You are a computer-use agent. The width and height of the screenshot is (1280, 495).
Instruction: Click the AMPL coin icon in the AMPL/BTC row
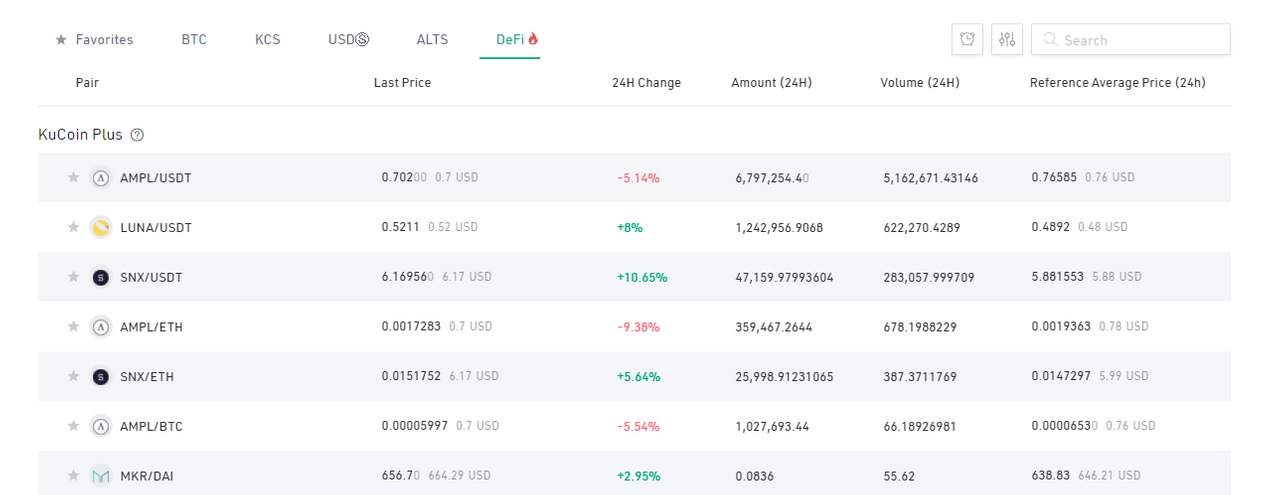tap(101, 426)
